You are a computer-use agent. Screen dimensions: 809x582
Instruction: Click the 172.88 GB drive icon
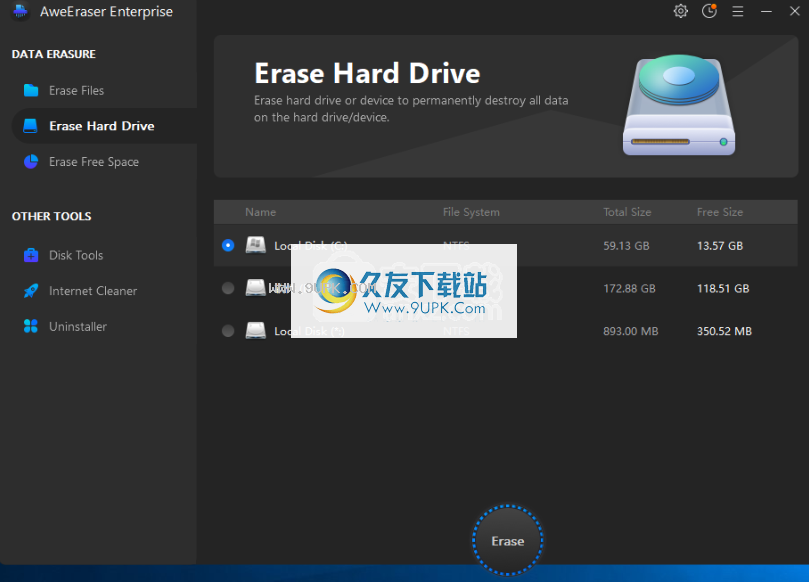coord(255,288)
